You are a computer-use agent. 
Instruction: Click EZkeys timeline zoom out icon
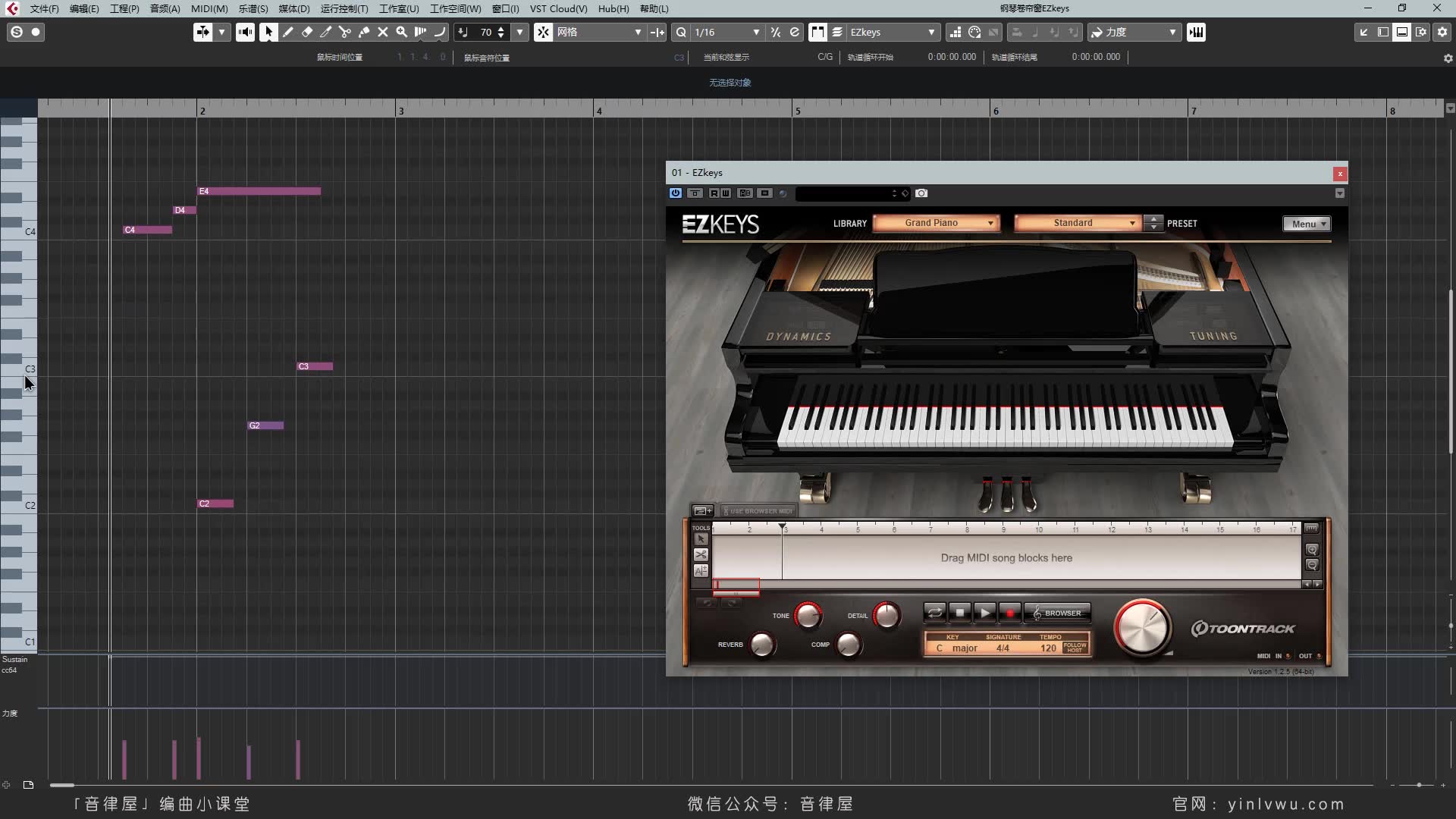click(1312, 566)
